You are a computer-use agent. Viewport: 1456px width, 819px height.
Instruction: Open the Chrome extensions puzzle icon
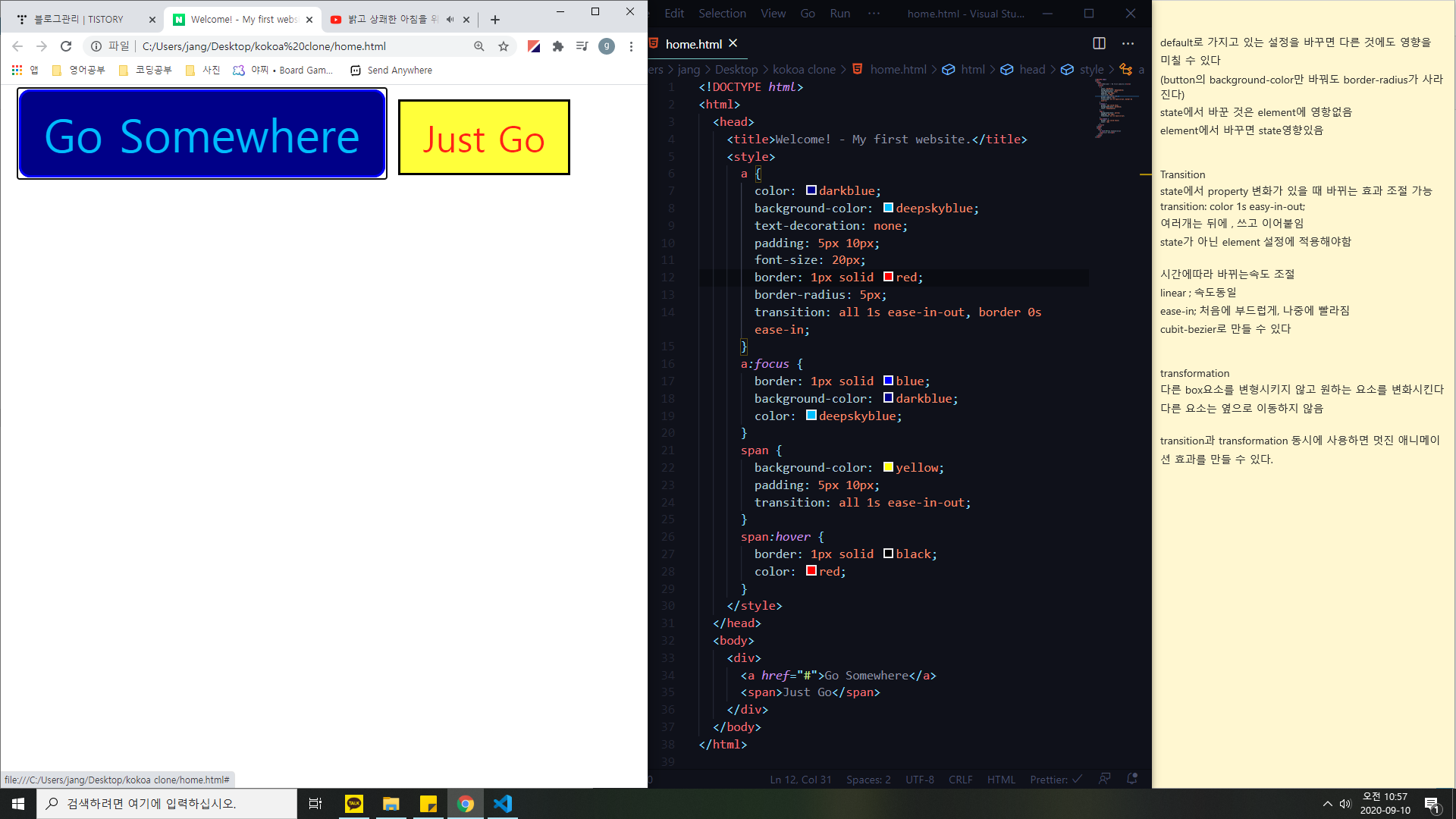click(558, 46)
